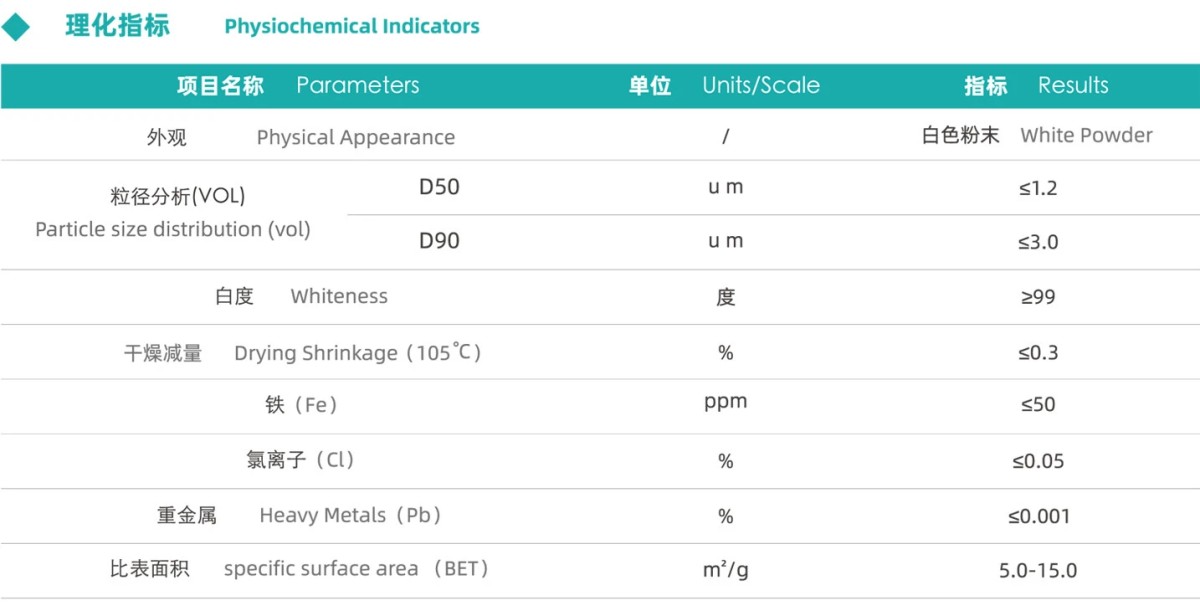Select the Parameters column header
1200x616 pixels.
tap(357, 86)
